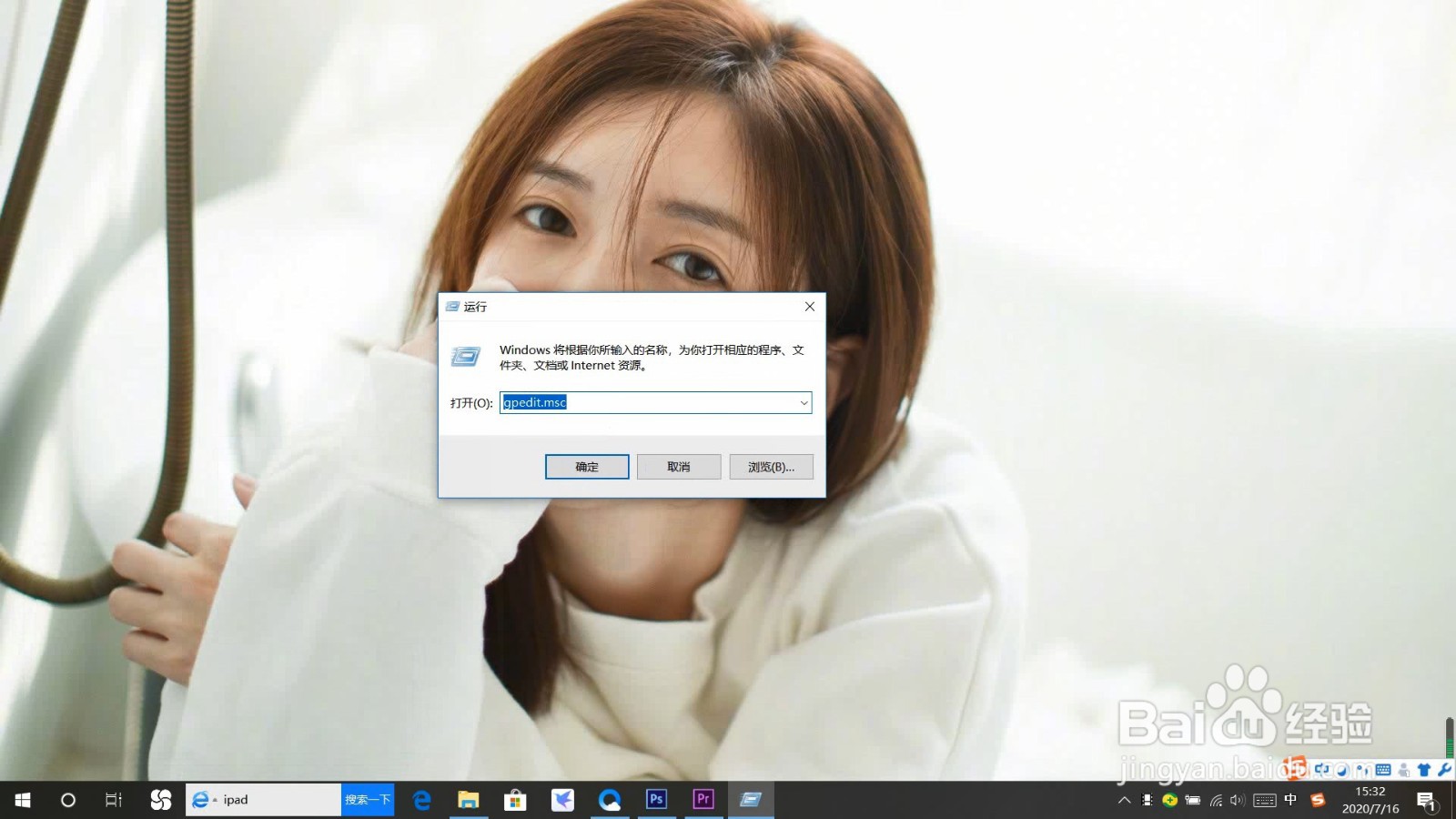Click the film strip tray icon
Screen dimensions: 1456x819
click(1147, 800)
